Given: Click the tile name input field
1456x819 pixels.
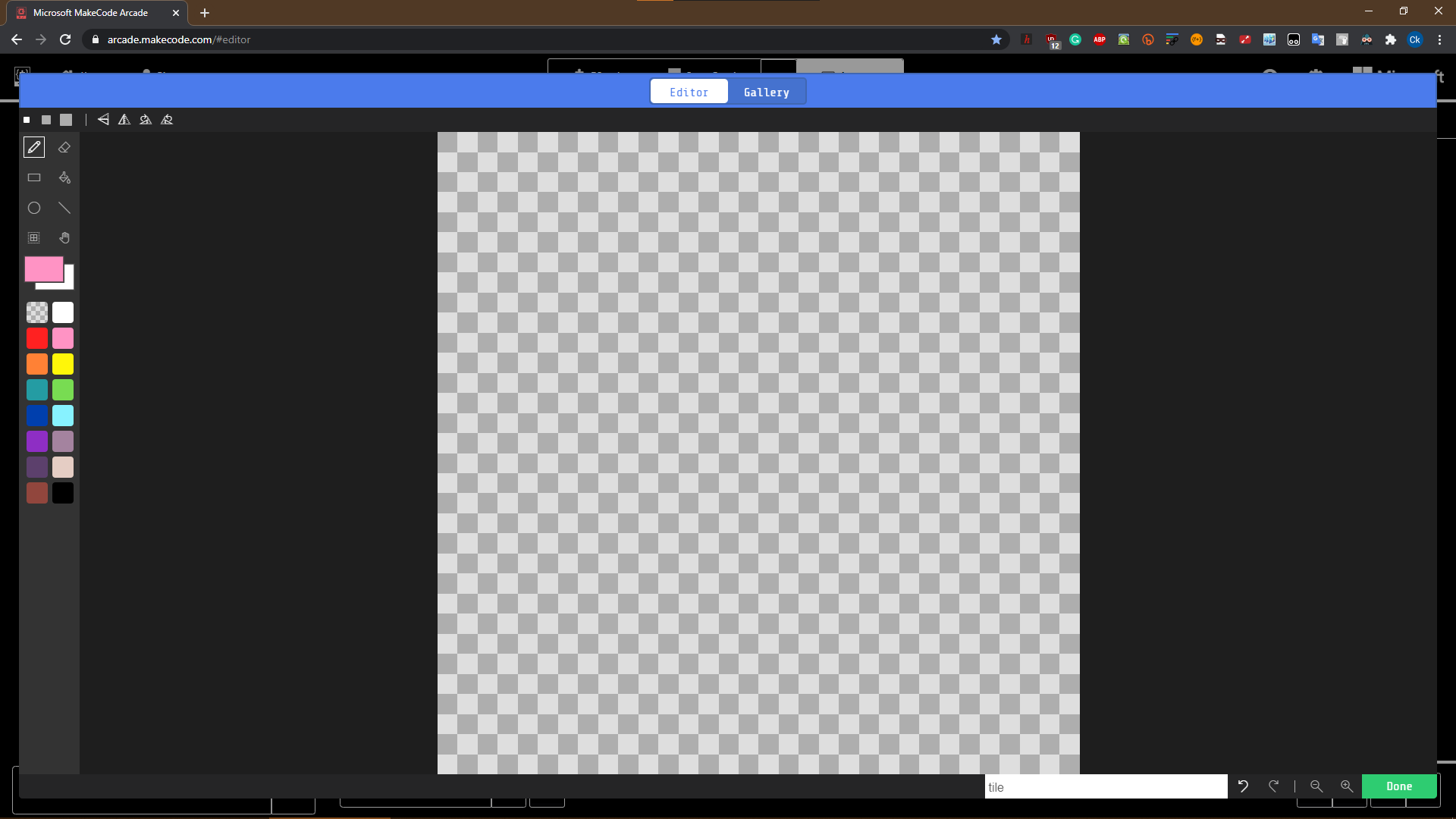Looking at the screenshot, I should tap(1106, 786).
